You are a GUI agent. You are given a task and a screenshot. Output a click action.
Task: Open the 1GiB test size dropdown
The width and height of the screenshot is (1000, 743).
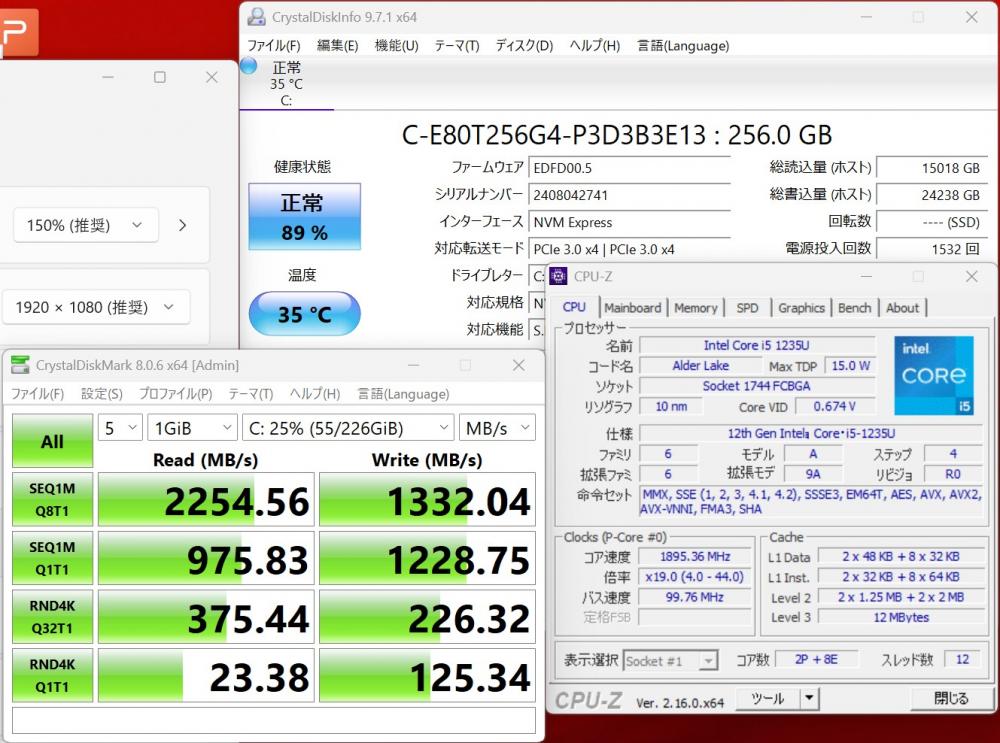[192, 428]
